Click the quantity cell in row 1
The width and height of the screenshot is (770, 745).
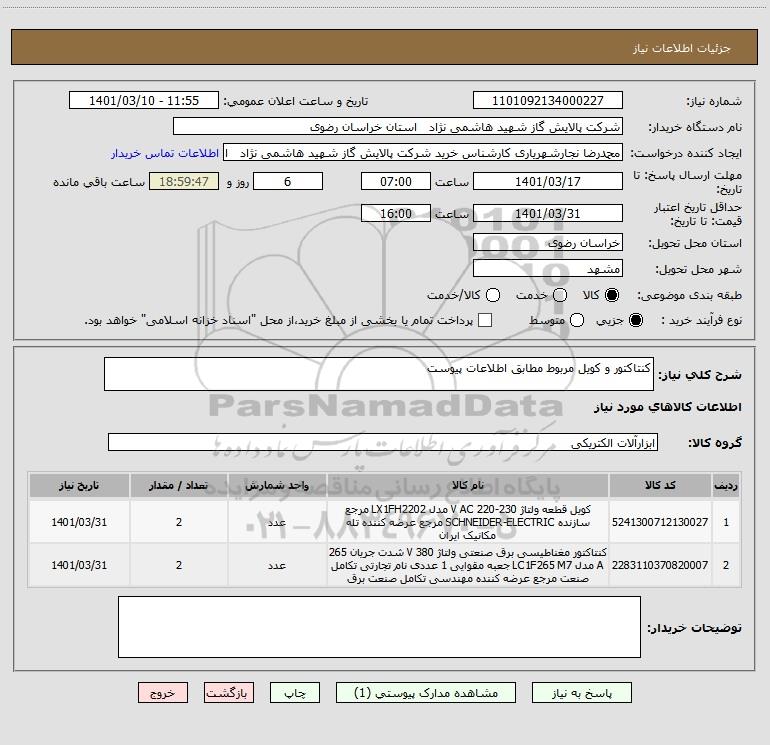pos(178,522)
